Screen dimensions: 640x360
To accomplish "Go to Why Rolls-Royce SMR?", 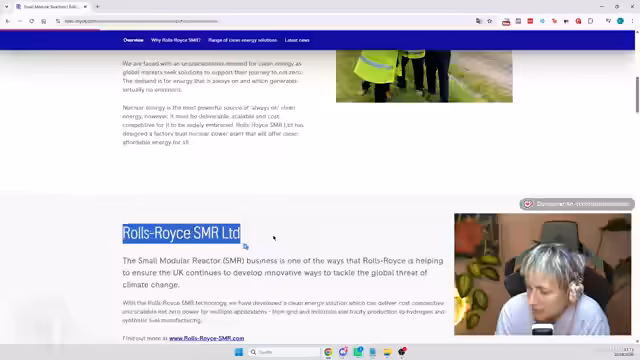I will pos(176,40).
